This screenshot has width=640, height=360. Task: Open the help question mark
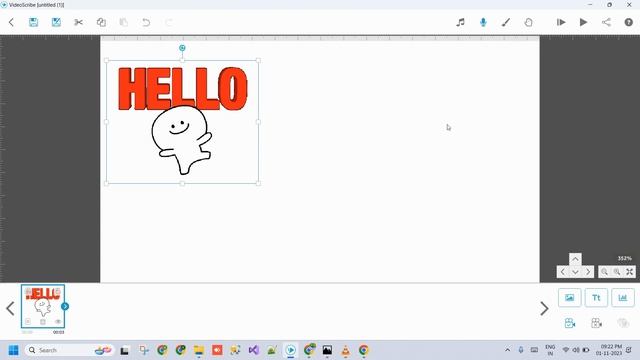[629, 22]
